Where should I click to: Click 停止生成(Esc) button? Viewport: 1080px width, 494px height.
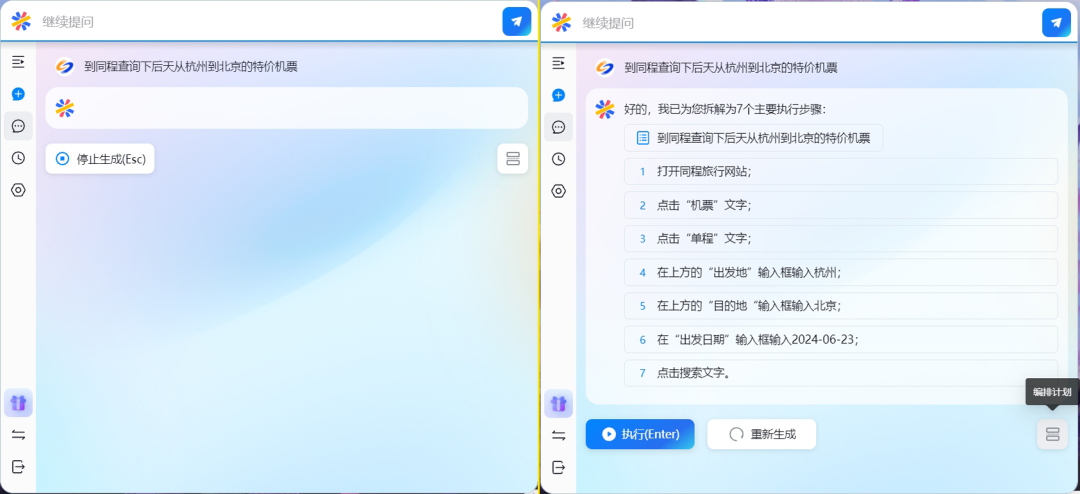tap(100, 159)
